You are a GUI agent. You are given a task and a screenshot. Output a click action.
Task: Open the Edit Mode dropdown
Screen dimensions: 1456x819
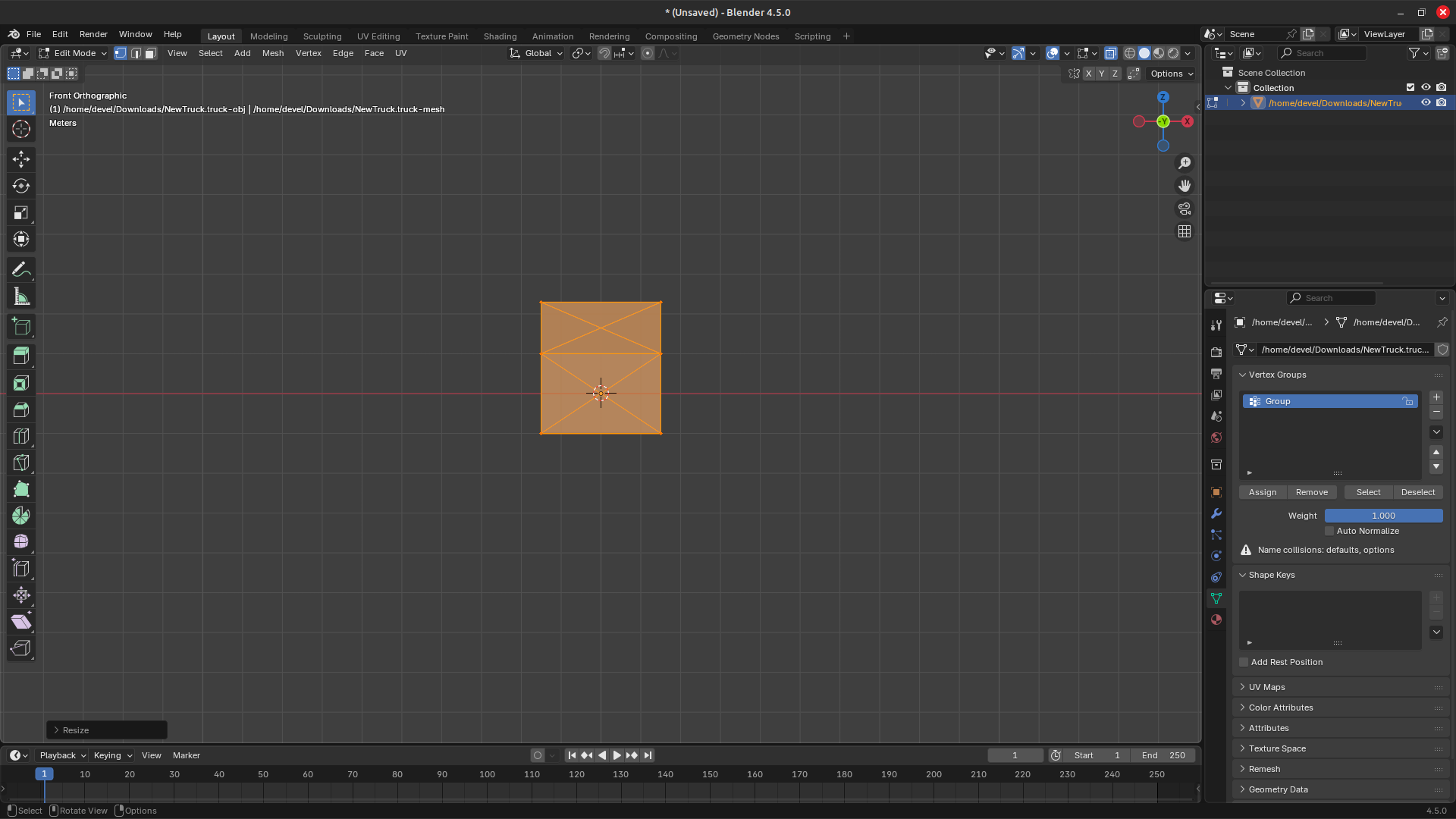(x=74, y=53)
